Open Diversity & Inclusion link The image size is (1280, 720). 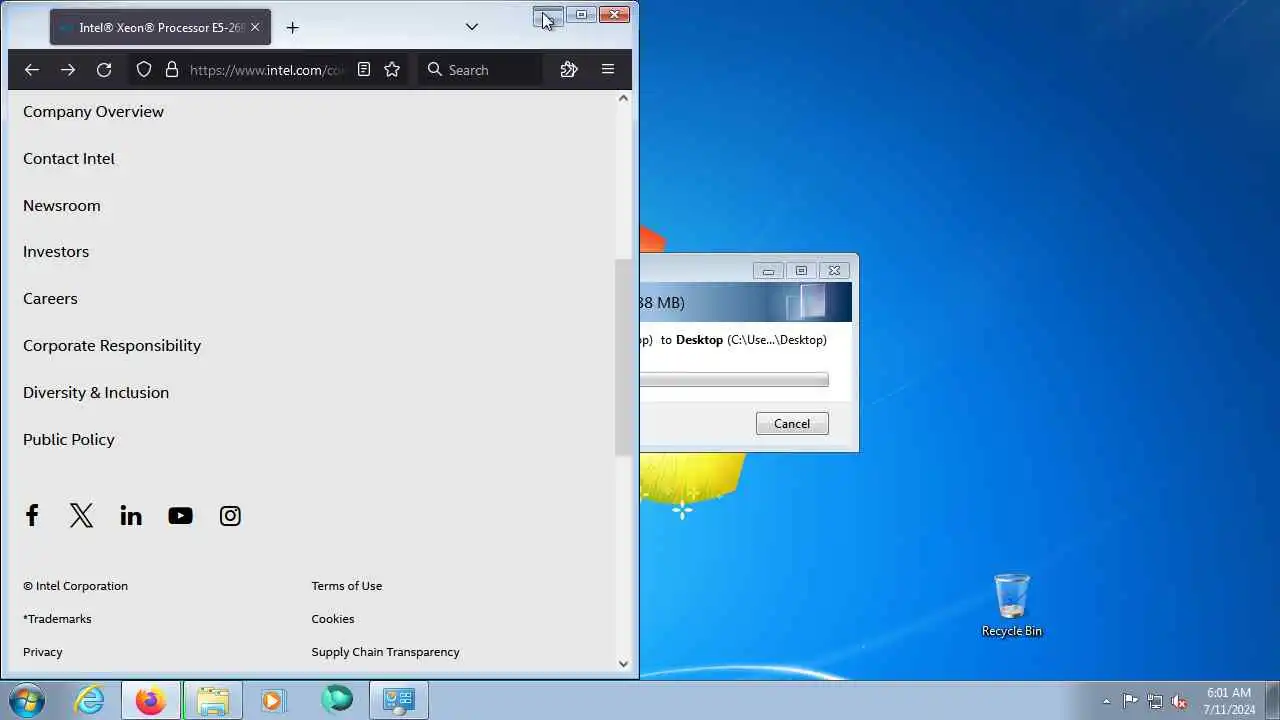(x=96, y=392)
